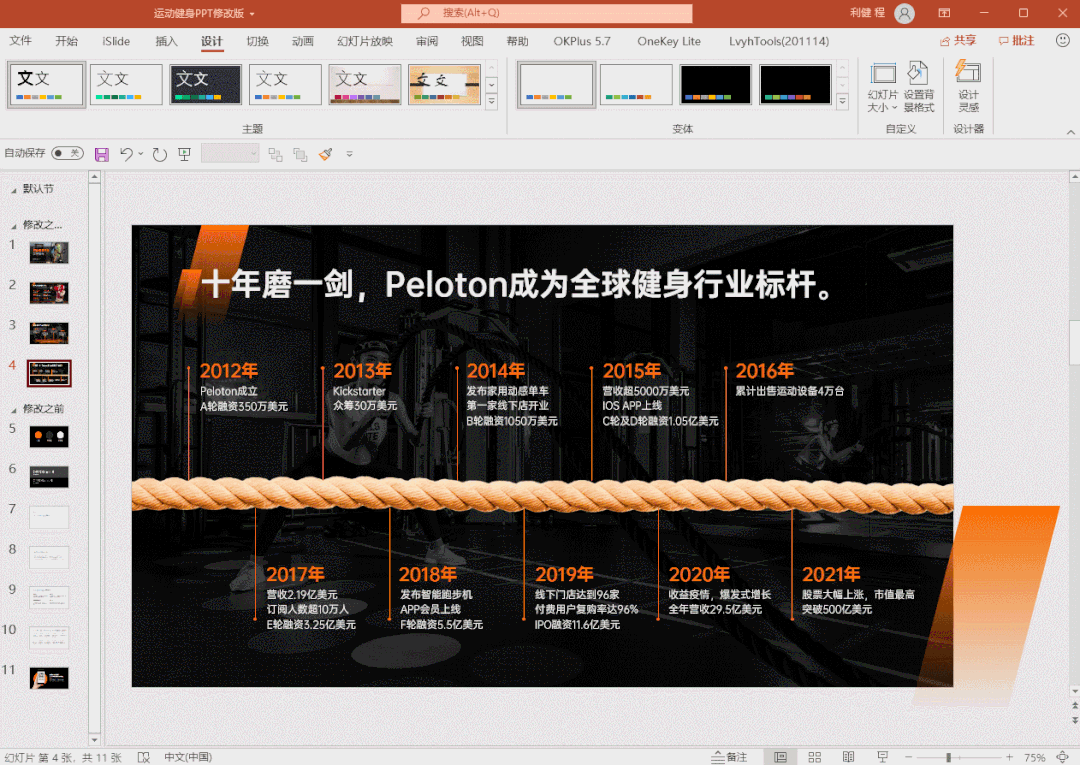Click fit slide to window icon
Screen dimensions: 1080x765
tap(1063, 757)
